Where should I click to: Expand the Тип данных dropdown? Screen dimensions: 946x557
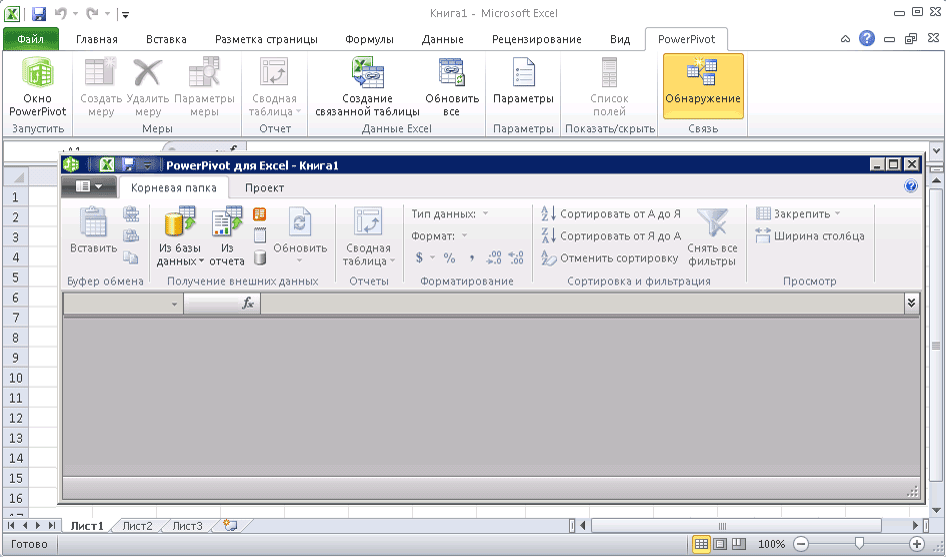[450, 214]
